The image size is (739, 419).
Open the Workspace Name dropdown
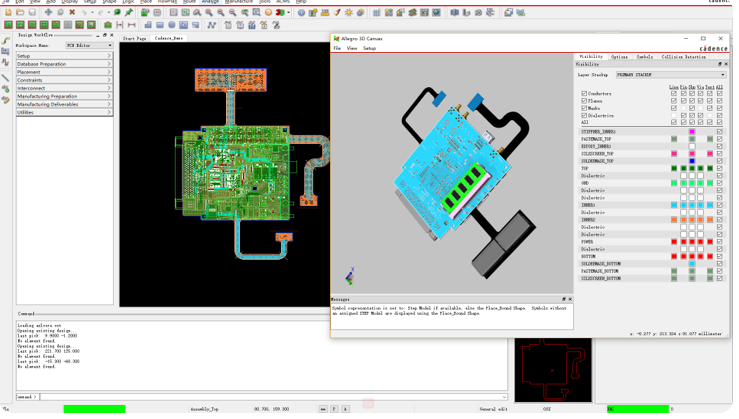[x=89, y=45]
